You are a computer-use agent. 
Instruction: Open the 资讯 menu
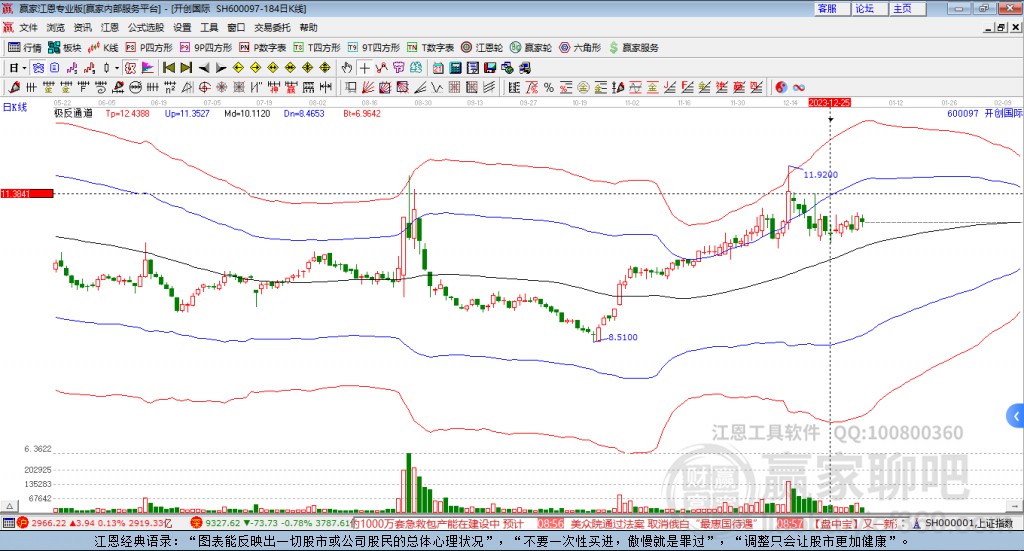click(x=82, y=27)
